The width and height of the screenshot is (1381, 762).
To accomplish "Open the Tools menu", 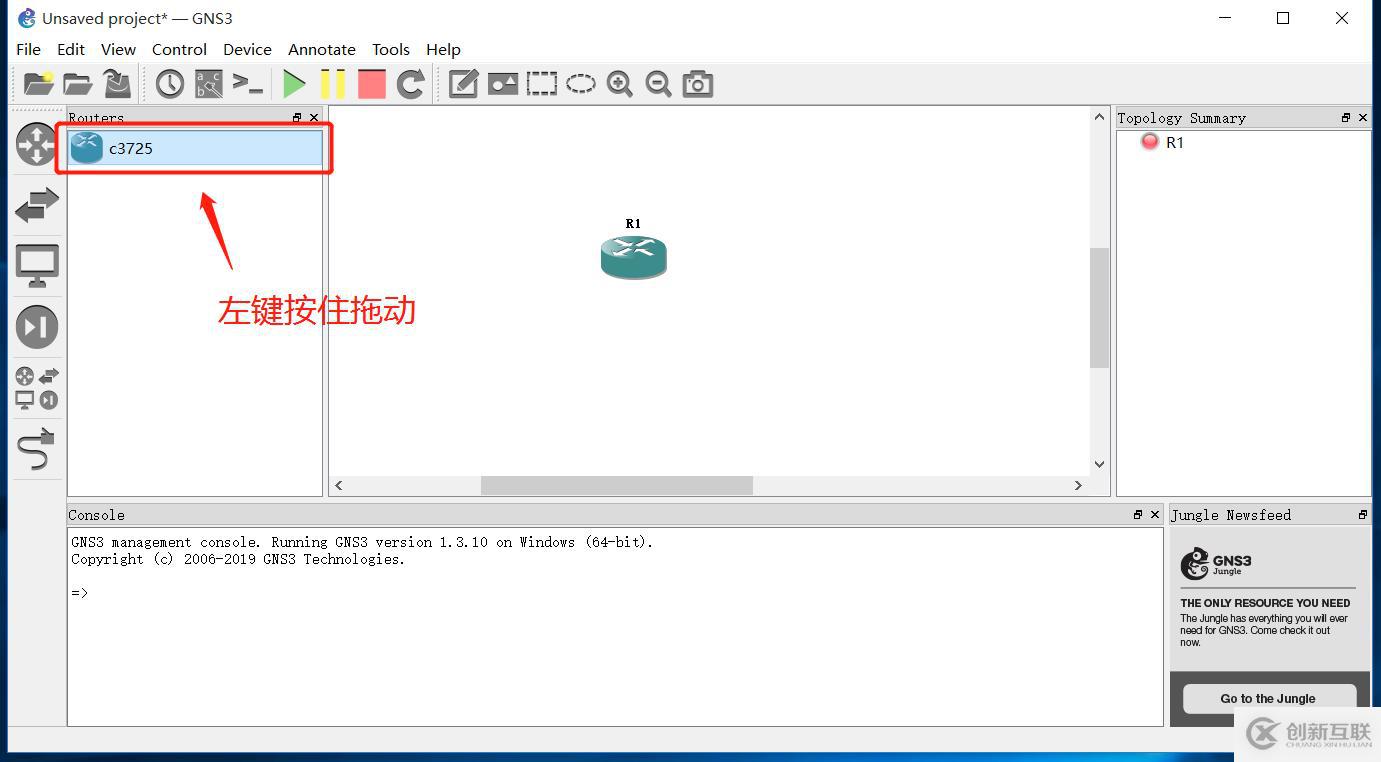I will pyautogui.click(x=391, y=49).
